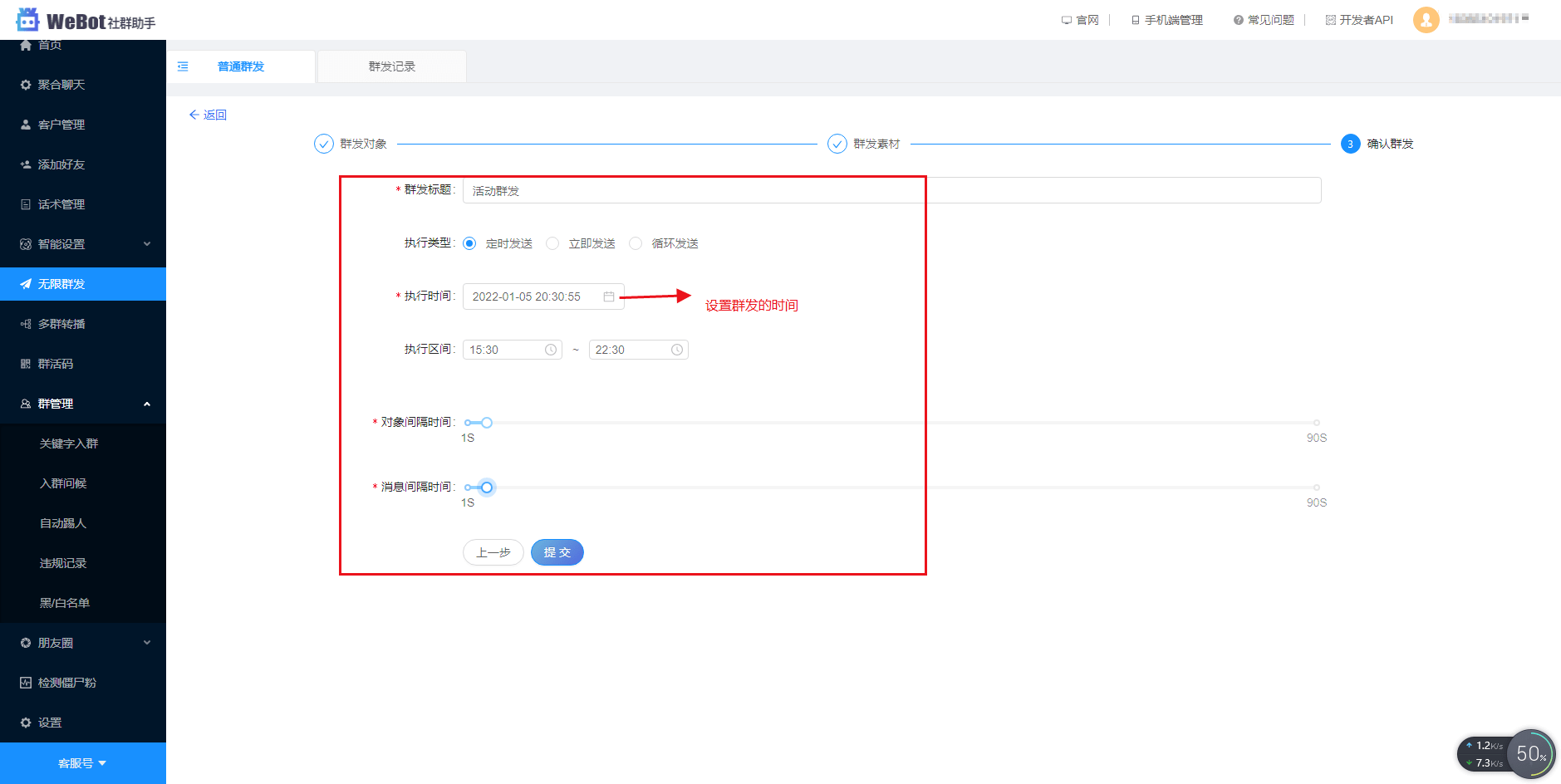Open 关键字入群 submenu item
1561x784 pixels.
(x=69, y=443)
